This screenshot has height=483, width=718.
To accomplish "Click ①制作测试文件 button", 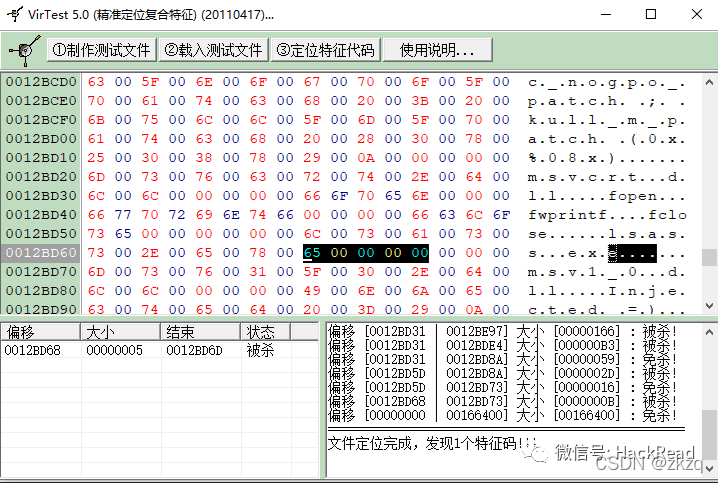I will pyautogui.click(x=101, y=50).
